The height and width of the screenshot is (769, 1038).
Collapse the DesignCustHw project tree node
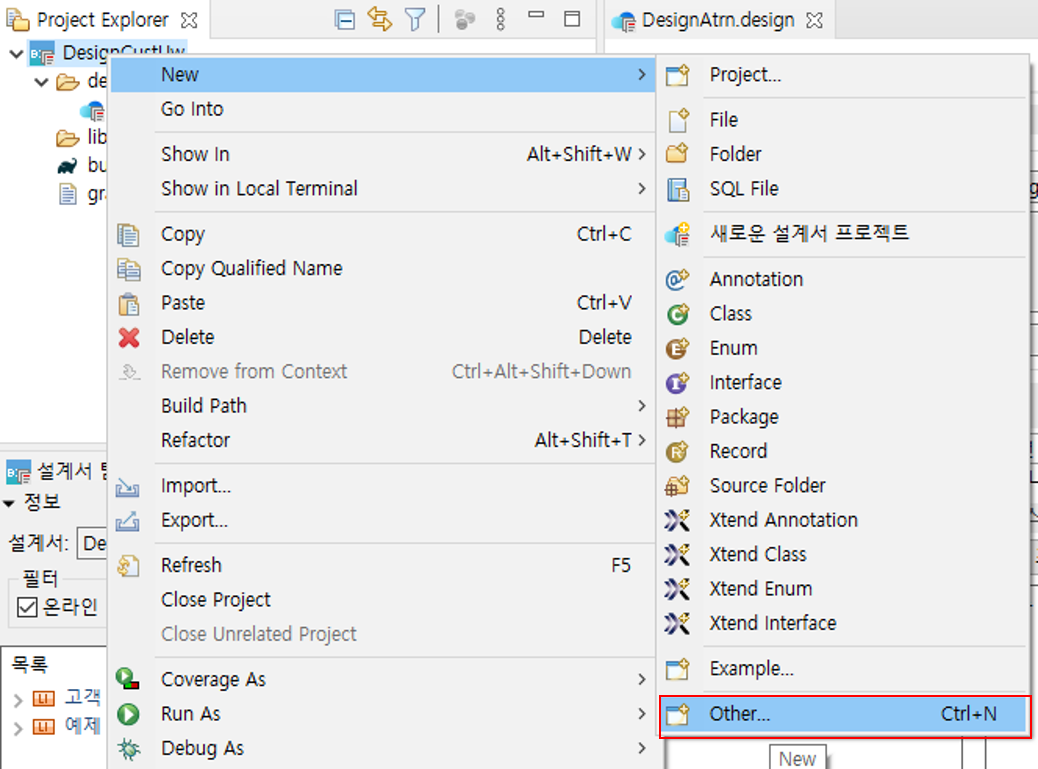[x=15, y=53]
